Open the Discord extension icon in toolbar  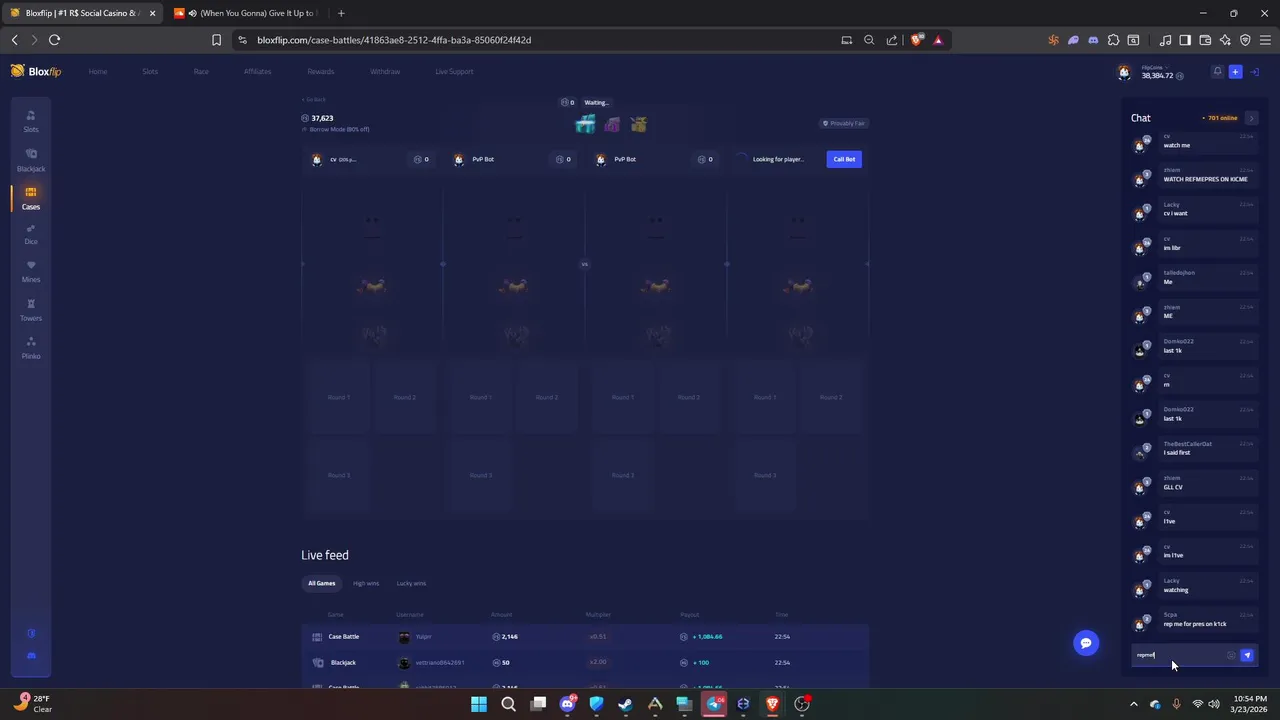click(x=1093, y=40)
